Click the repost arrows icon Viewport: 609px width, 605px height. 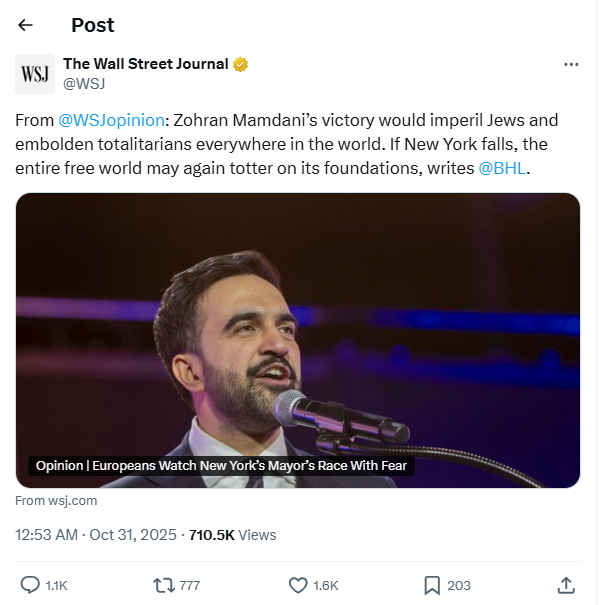[163, 585]
